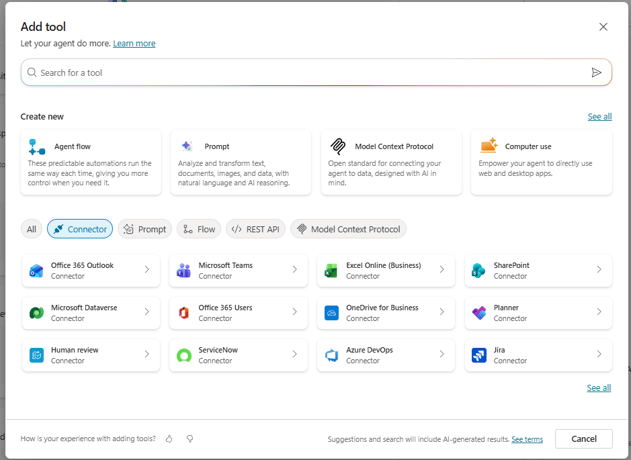Open the Learn more link
The image size is (631, 460).
point(134,43)
